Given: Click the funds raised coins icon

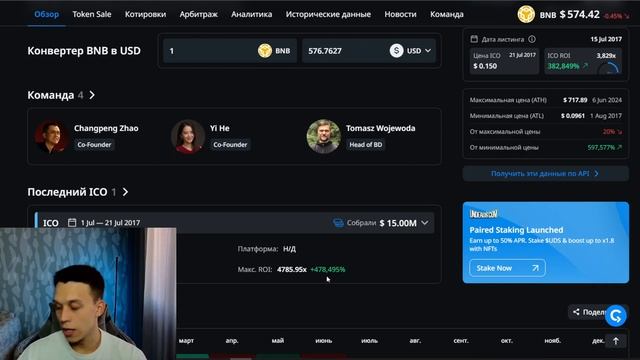Looking at the screenshot, I should (x=338, y=223).
